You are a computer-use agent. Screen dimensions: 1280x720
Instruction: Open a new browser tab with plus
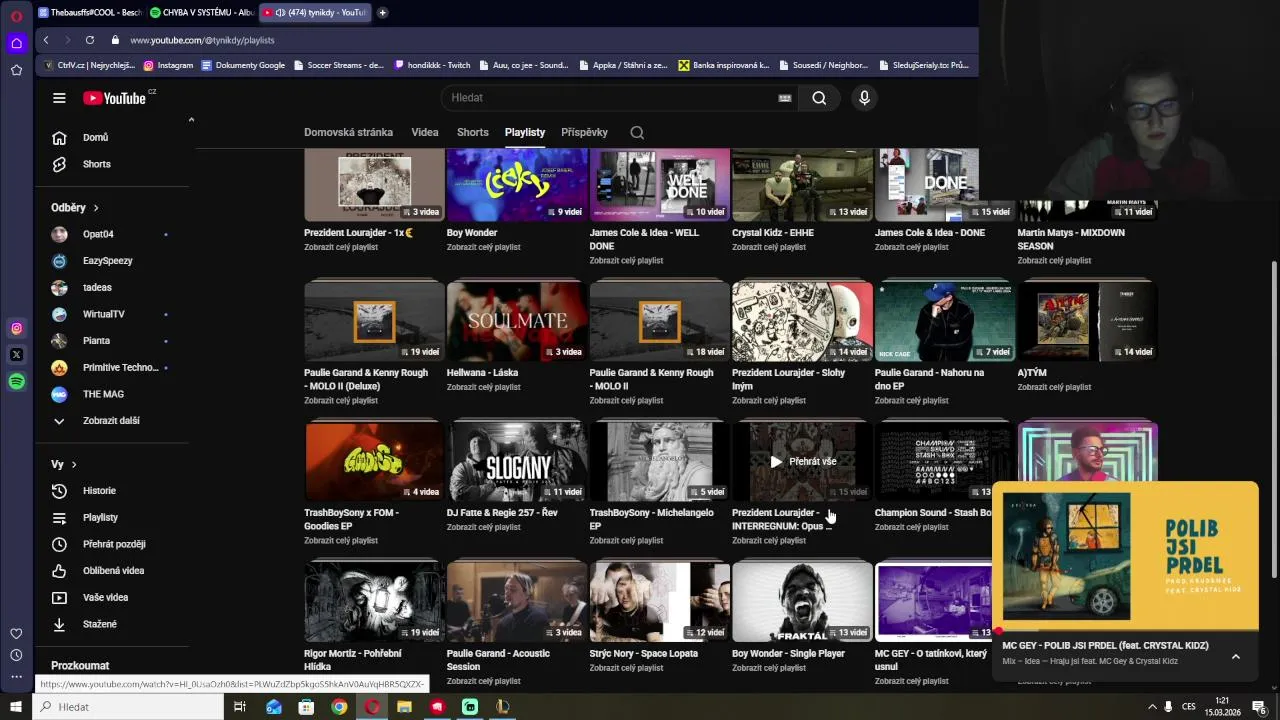[382, 13]
